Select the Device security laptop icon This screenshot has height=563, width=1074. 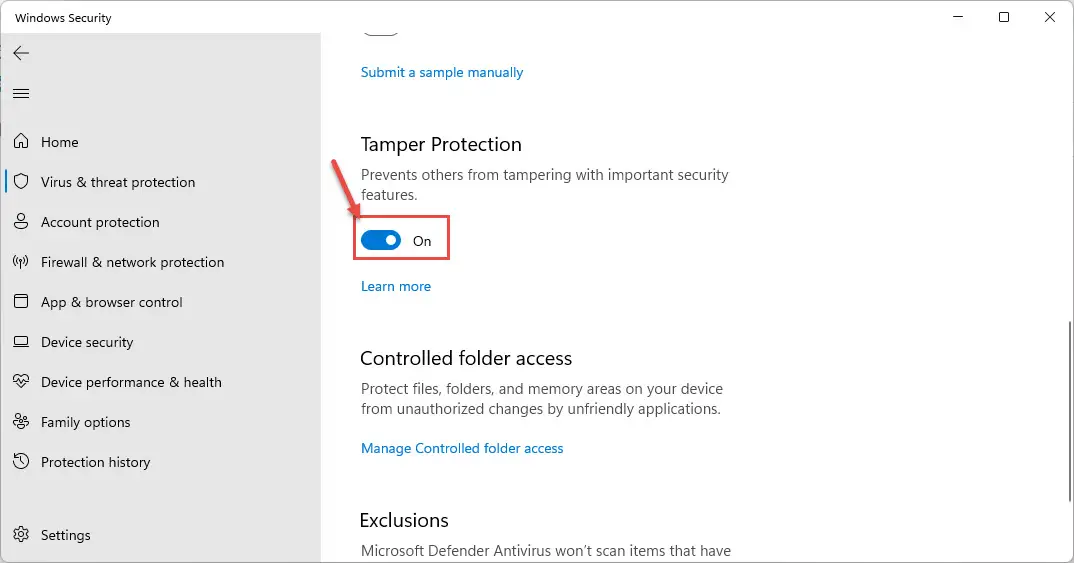click(x=21, y=342)
